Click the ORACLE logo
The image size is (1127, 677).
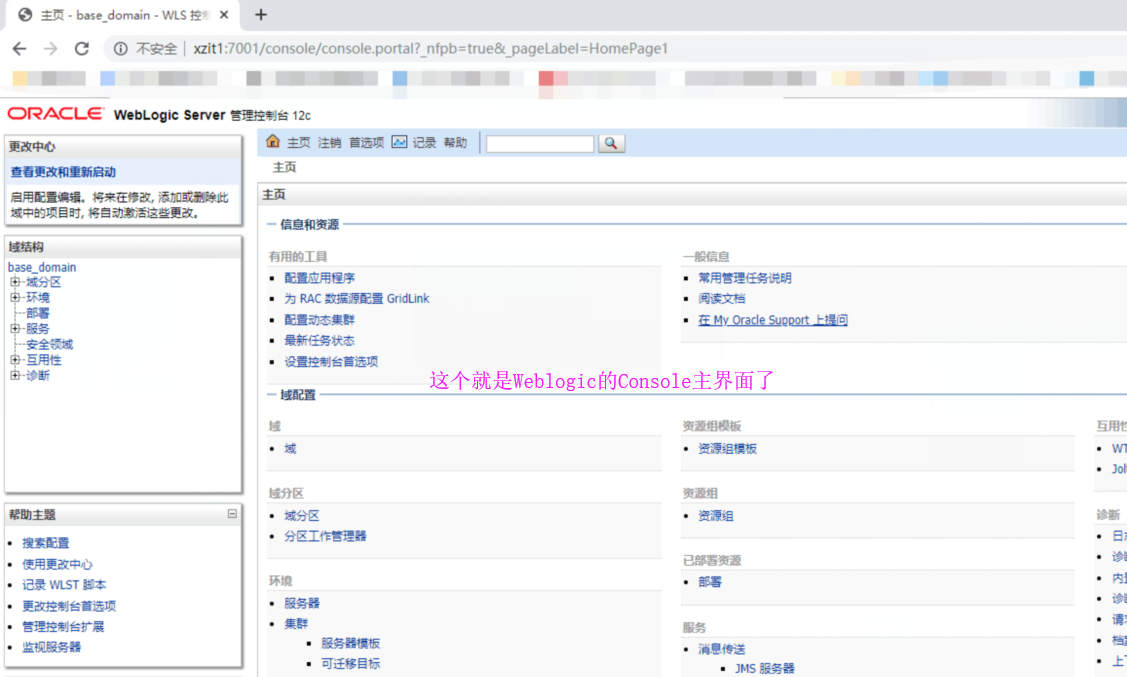coord(55,113)
